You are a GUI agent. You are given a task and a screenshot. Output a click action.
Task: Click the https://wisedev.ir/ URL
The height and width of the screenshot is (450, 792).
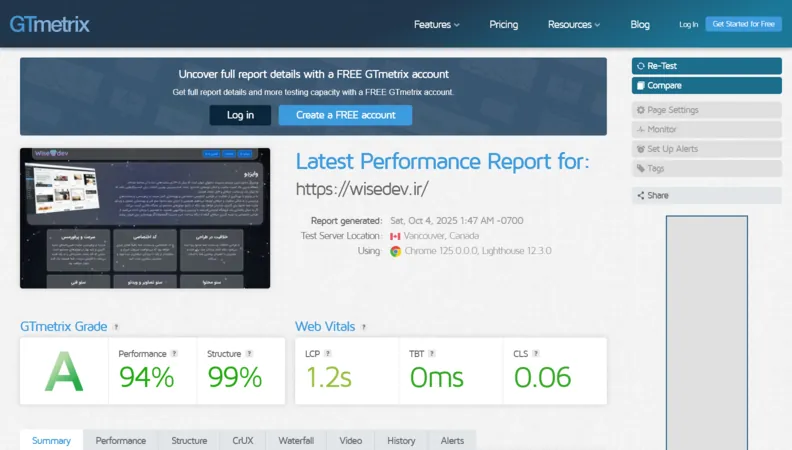[362, 189]
